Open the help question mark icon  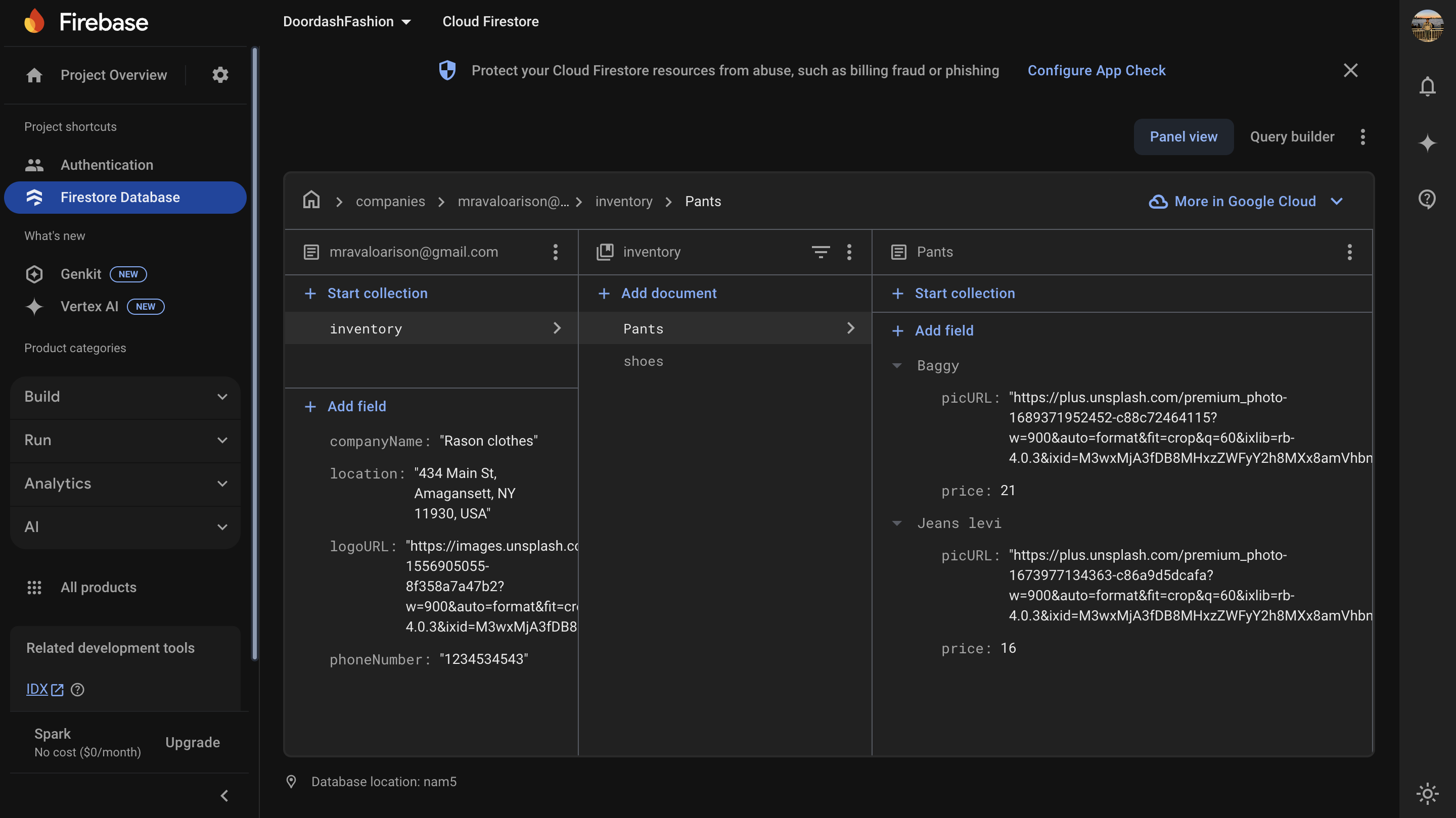pyautogui.click(x=1427, y=199)
